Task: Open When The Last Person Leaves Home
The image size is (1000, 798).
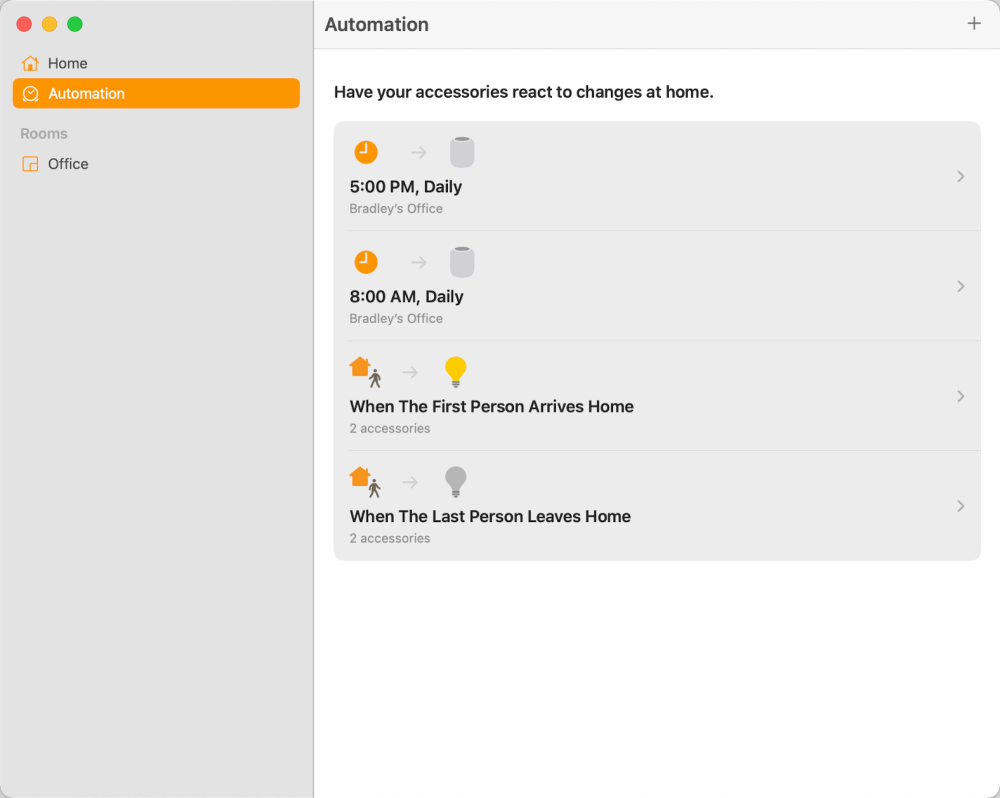Action: 490,517
